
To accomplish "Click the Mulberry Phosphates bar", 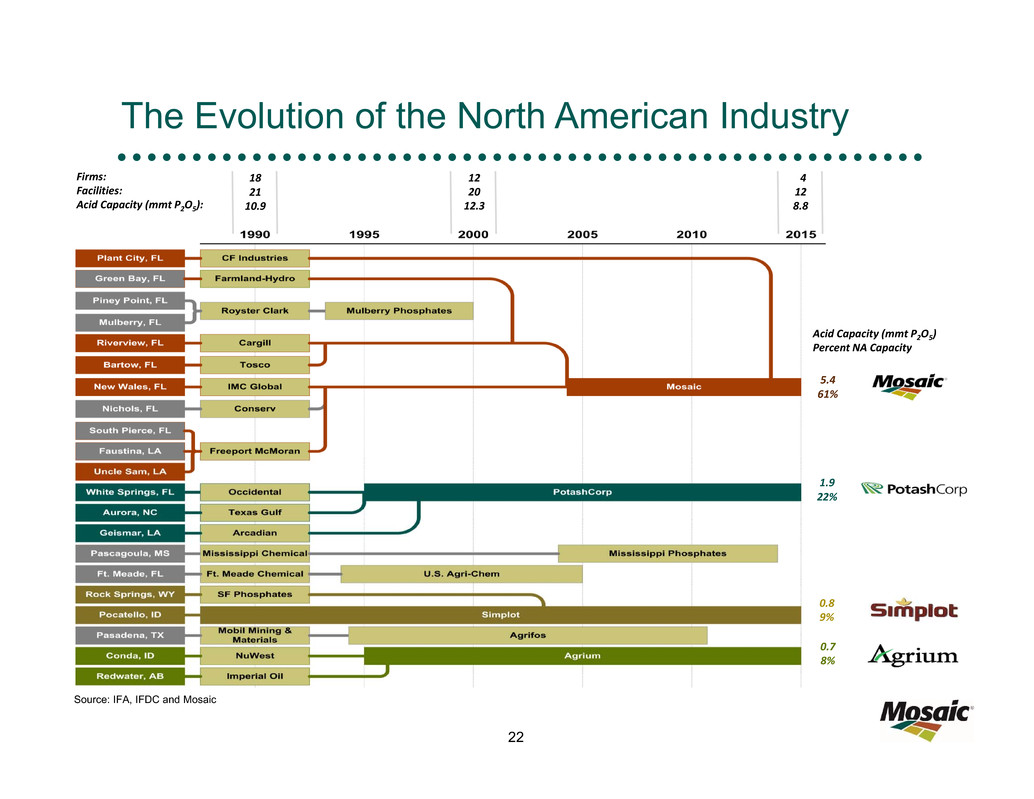I will (399, 311).
